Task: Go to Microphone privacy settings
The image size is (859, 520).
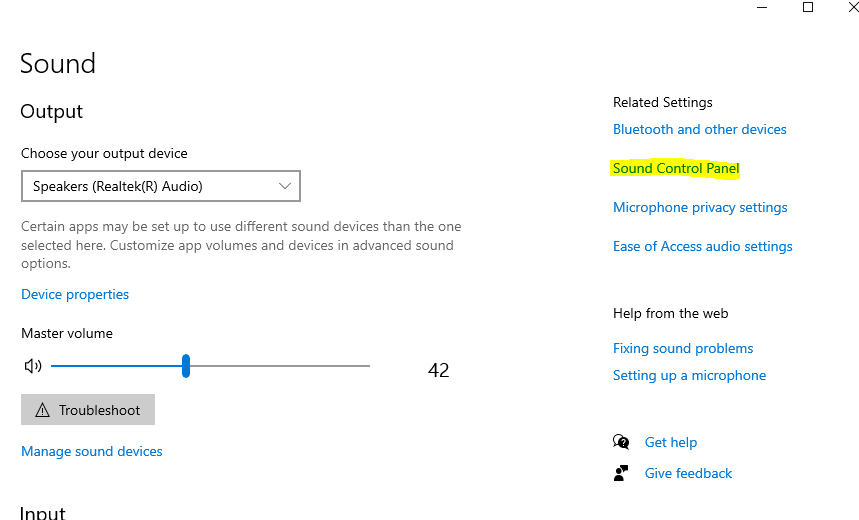Action: coord(700,207)
